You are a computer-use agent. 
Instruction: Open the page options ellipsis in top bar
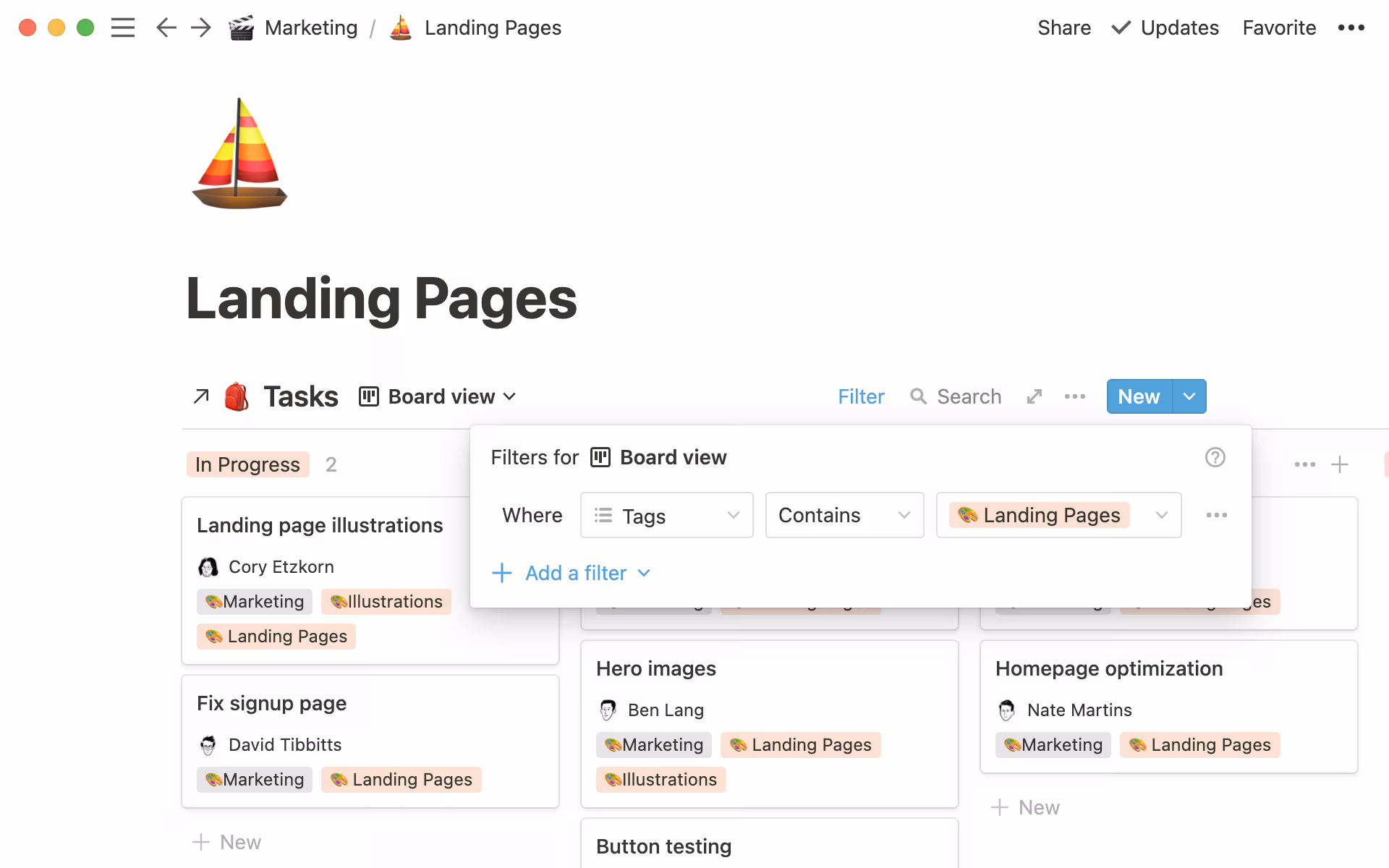tap(1351, 27)
